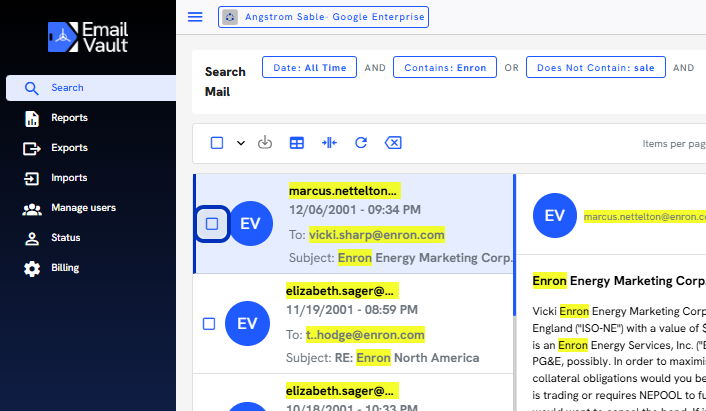Check the marcus.nettelton email checkbox
The height and width of the screenshot is (411, 706).
point(212,224)
